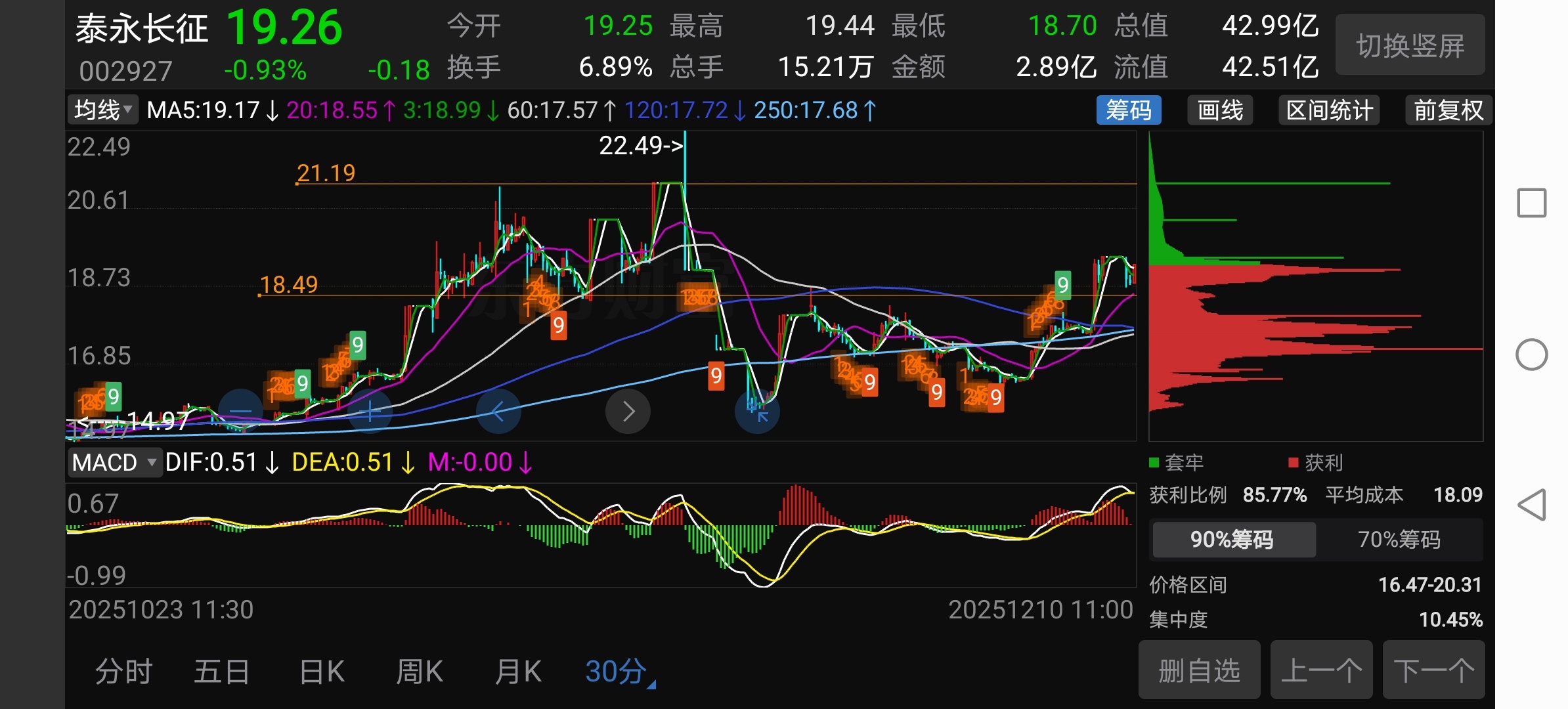This screenshot has height=709, width=1568.
Task: Tap the zoom-in plus circle on chart
Action: point(370,412)
